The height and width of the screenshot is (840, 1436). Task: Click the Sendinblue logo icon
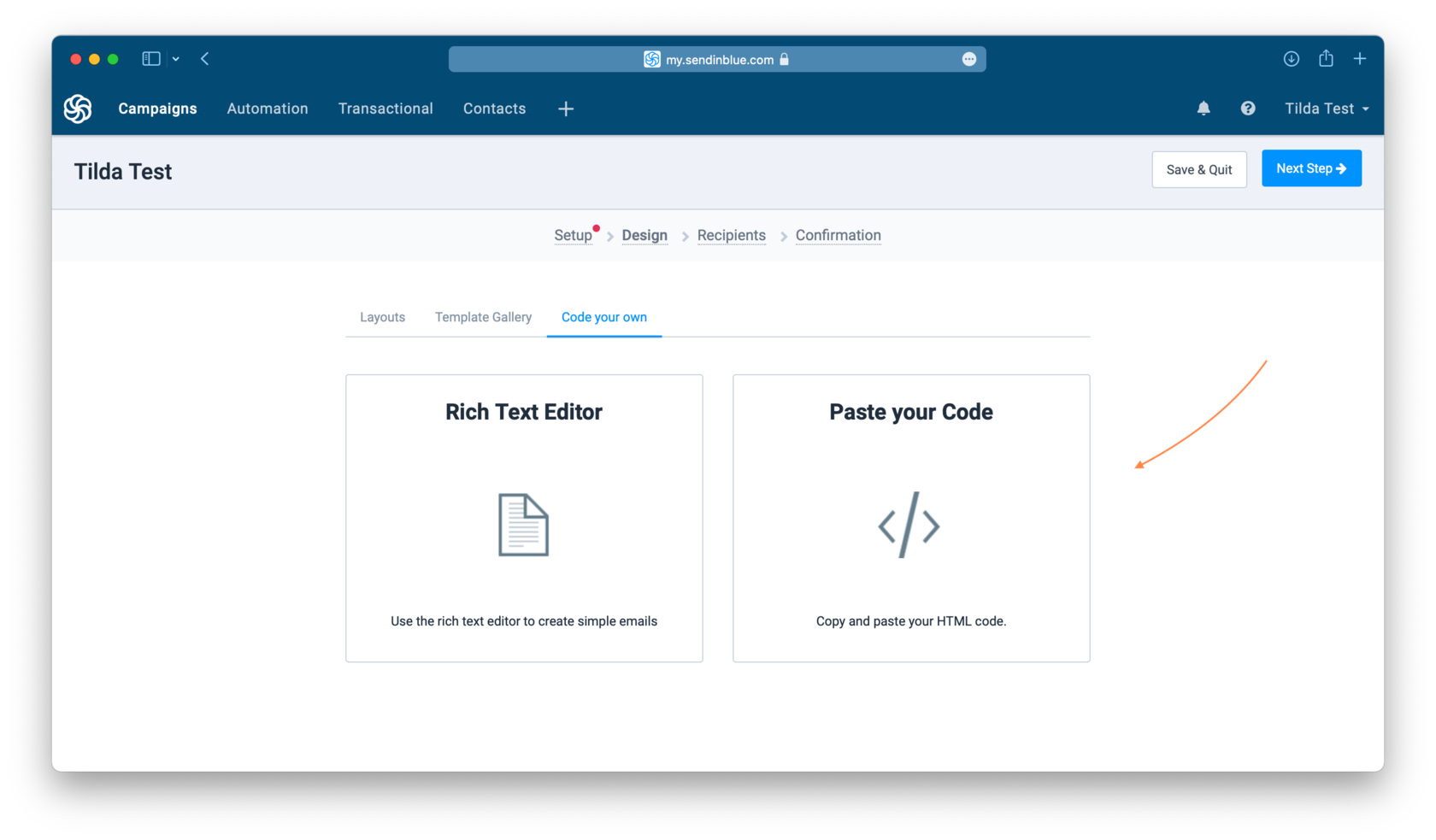(x=78, y=109)
